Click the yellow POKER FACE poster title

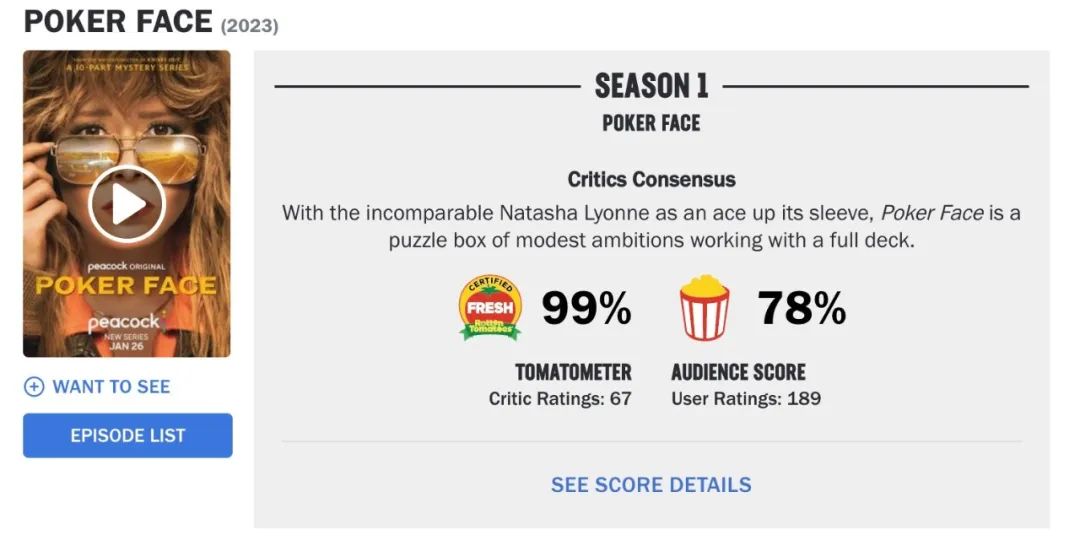click(x=126, y=285)
